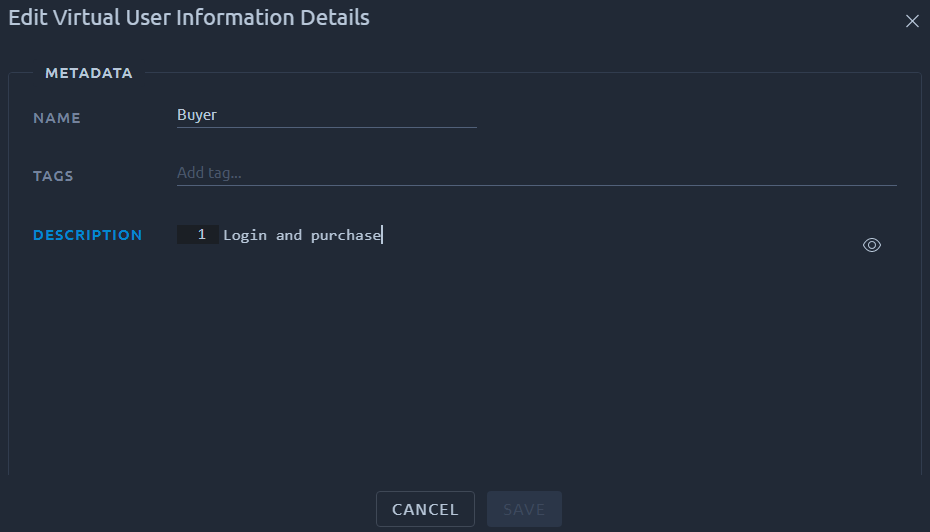Viewport: 930px width, 532px height.
Task: Place cursor in Login and purchase text
Action: (x=302, y=235)
